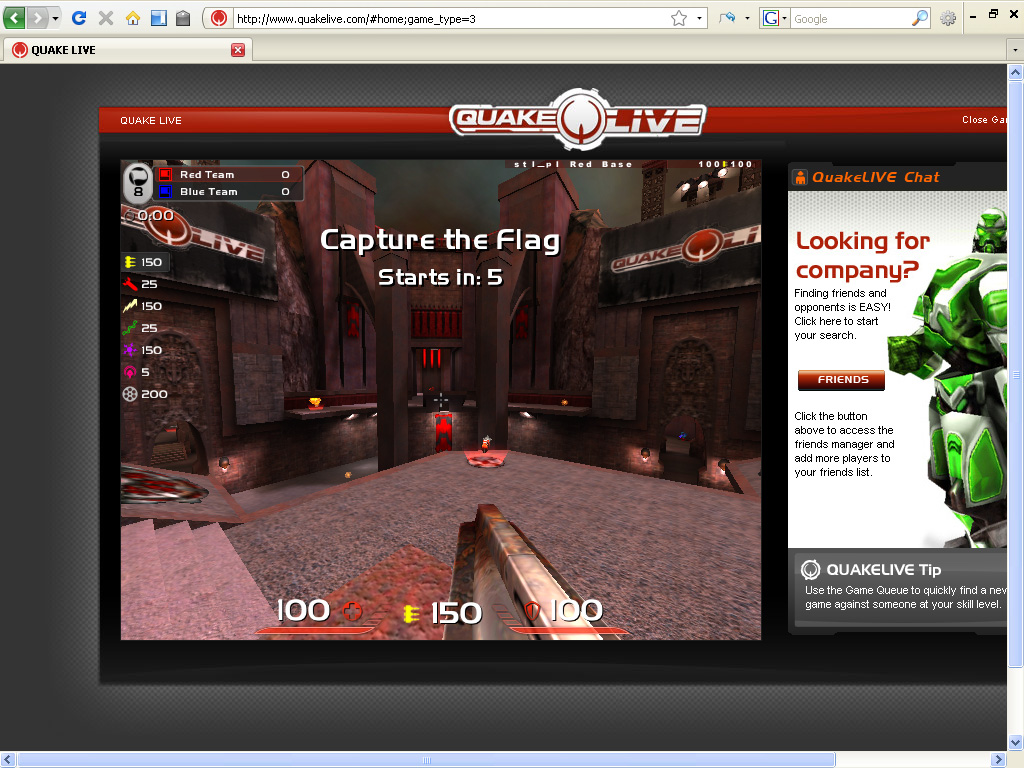The image size is (1024, 768).
Task: Click the pink BFG ammo icon
Action: (130, 372)
